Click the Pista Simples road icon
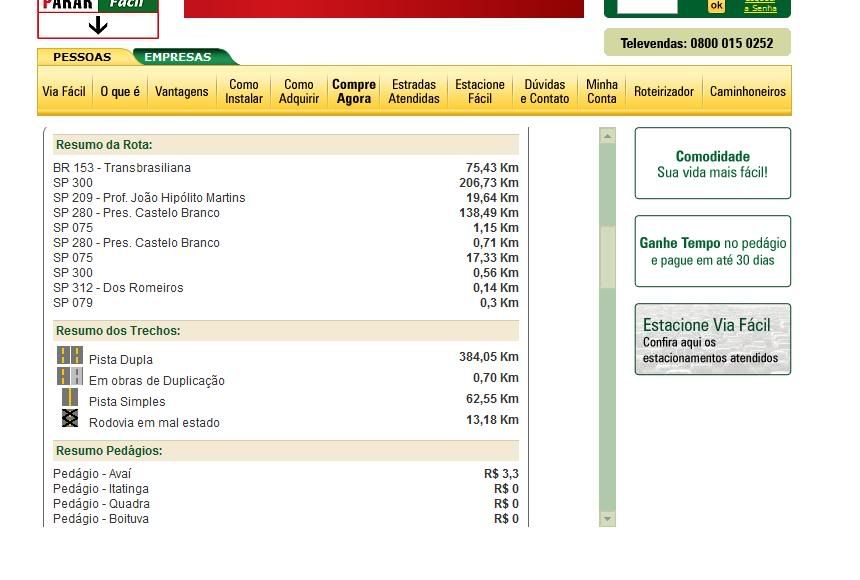This screenshot has width=860, height=580. coord(70,397)
